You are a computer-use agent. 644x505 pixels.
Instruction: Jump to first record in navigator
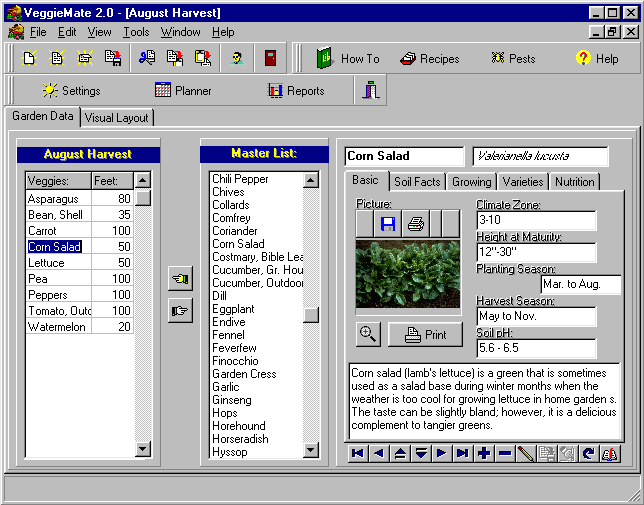tap(358, 453)
